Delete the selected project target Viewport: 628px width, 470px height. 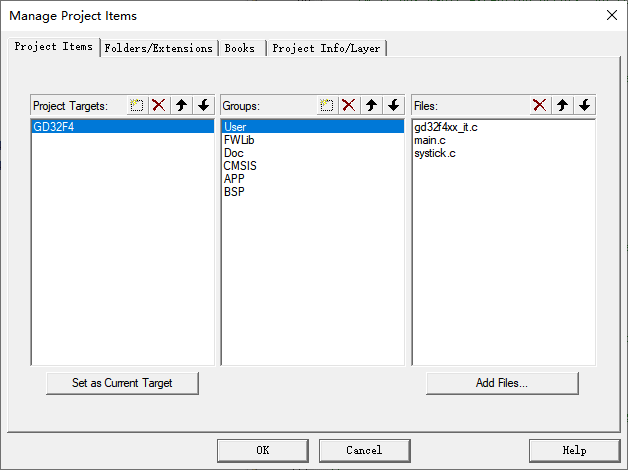click(159, 105)
